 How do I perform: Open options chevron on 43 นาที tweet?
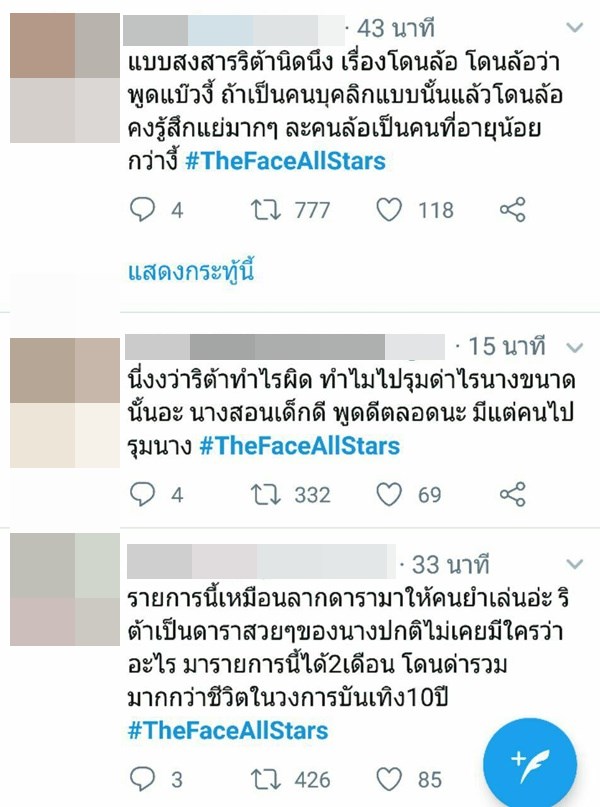[x=574, y=27]
